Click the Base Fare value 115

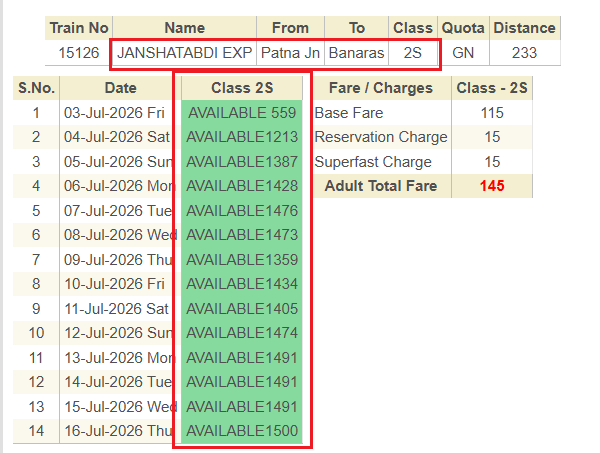pos(492,113)
